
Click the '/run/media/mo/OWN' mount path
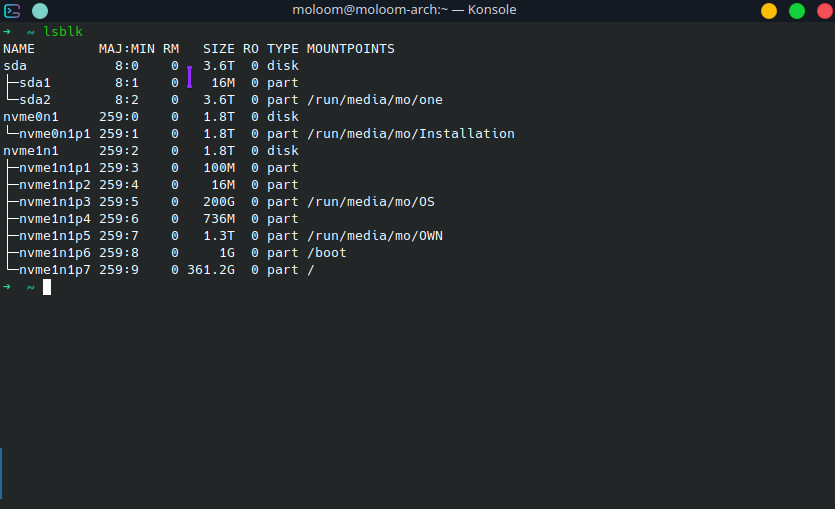tap(374, 236)
